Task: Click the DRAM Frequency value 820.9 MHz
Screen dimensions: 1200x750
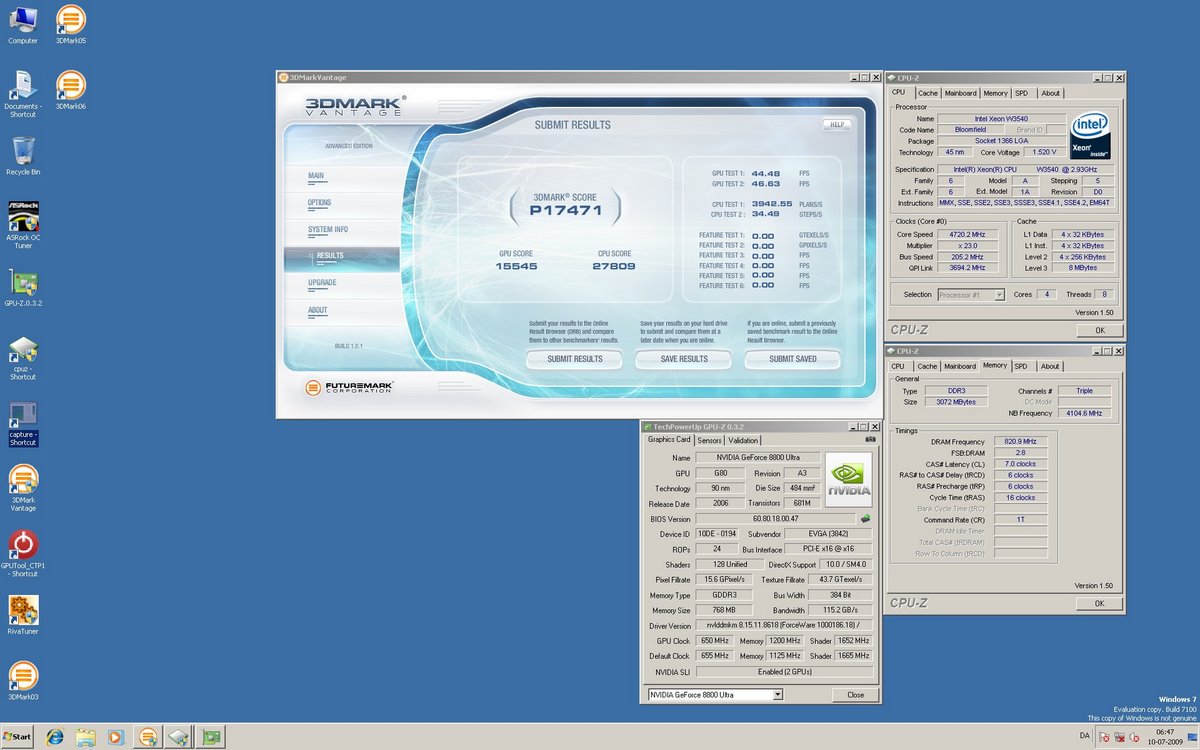Action: coord(1019,441)
